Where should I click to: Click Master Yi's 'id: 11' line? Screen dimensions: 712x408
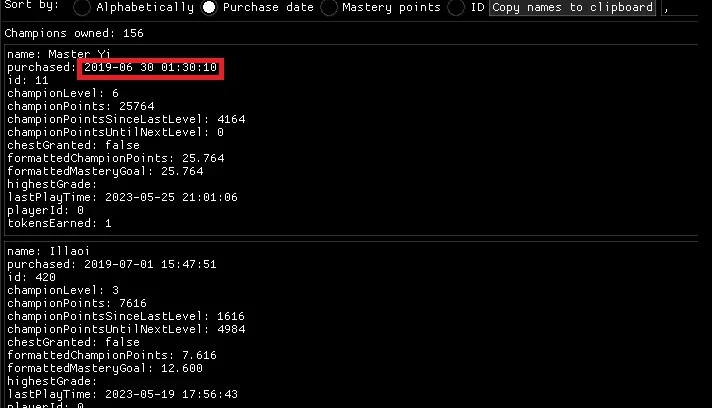click(28, 80)
